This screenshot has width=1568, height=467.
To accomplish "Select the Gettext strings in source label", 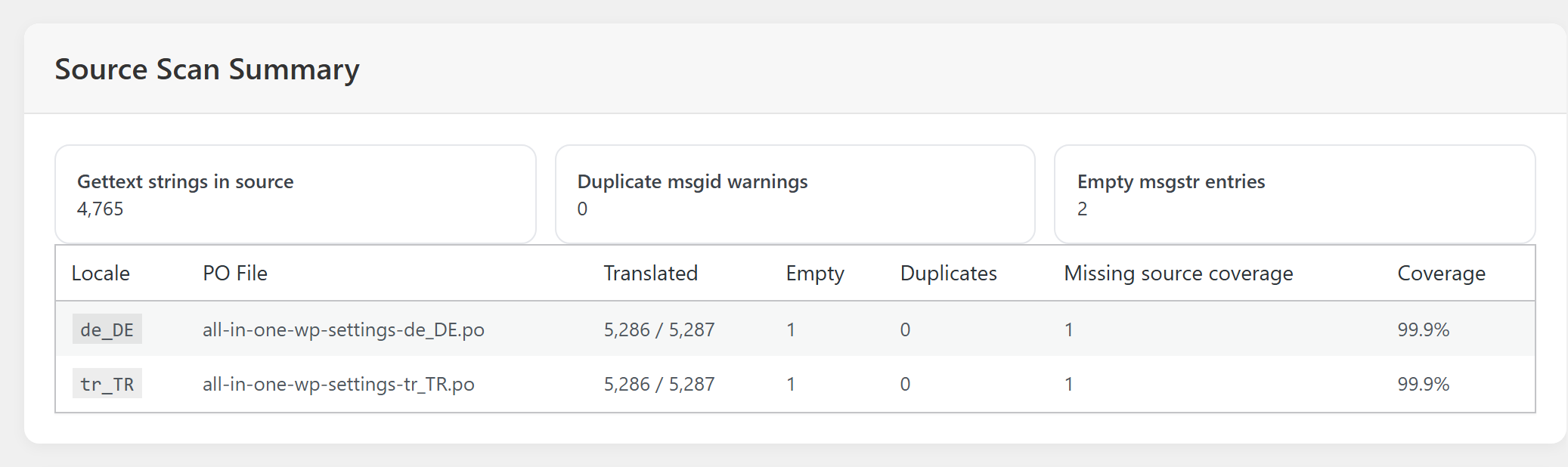I will pyautogui.click(x=185, y=182).
